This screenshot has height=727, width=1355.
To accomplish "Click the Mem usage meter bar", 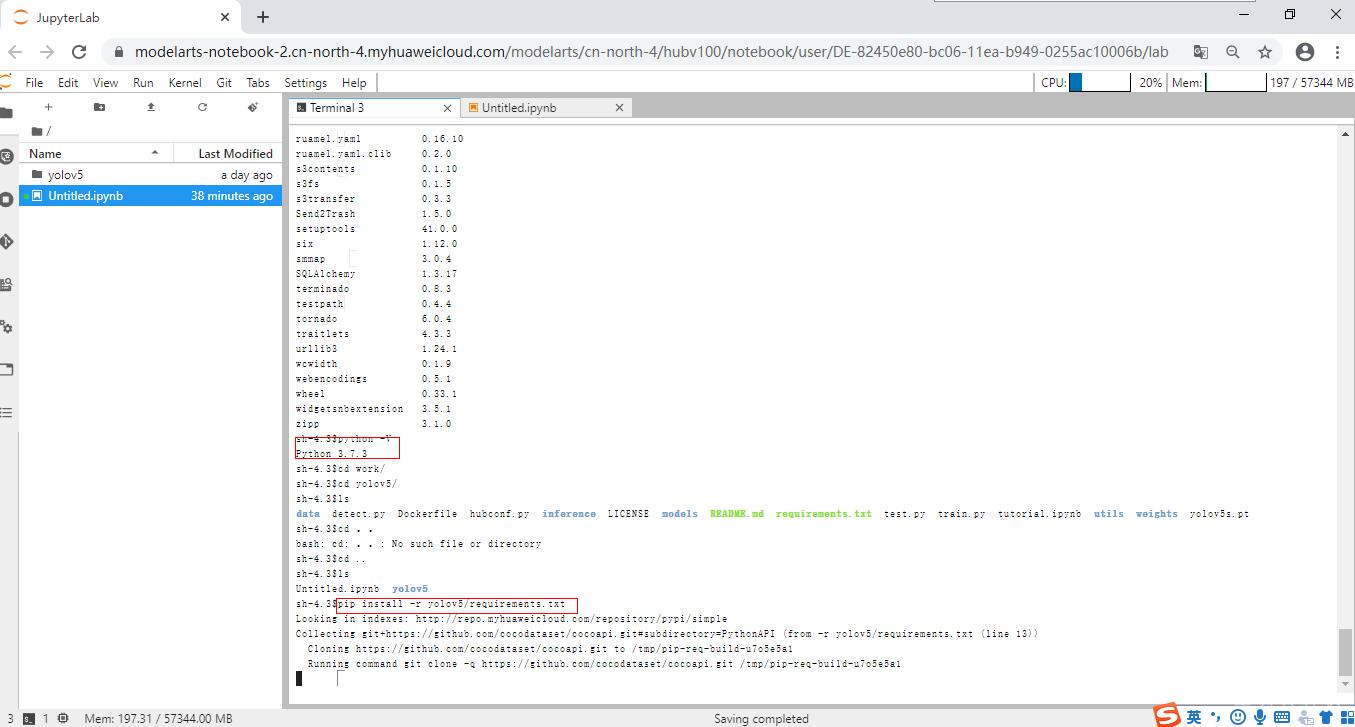I will 1235,83.
